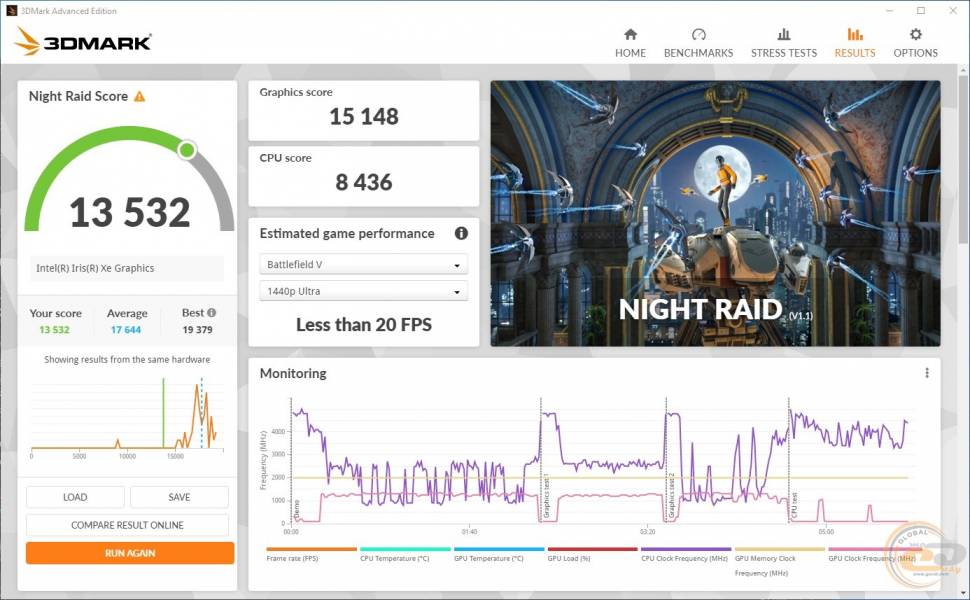Click the CPU score value 8 436
This screenshot has height=600, width=970.
click(x=364, y=182)
